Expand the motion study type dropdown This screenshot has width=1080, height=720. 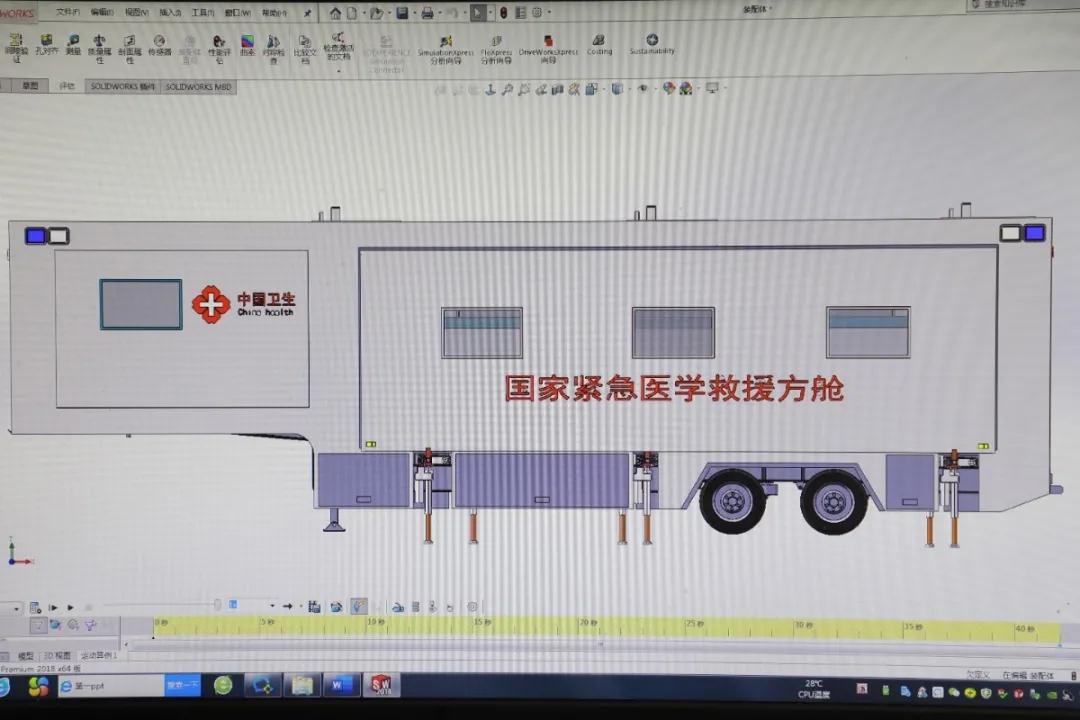pyautogui.click(x=17, y=607)
